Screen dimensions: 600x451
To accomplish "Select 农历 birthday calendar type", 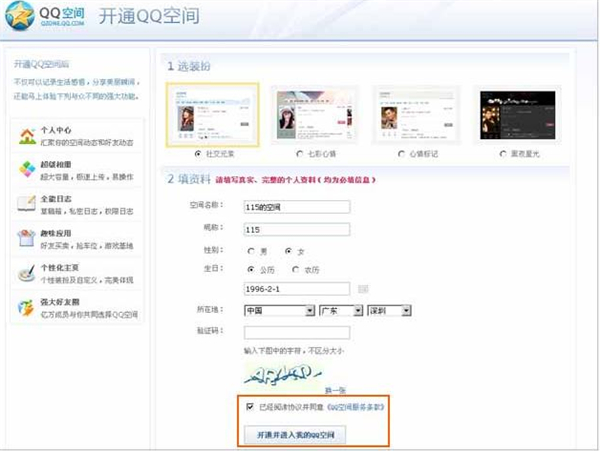I will 295,270.
